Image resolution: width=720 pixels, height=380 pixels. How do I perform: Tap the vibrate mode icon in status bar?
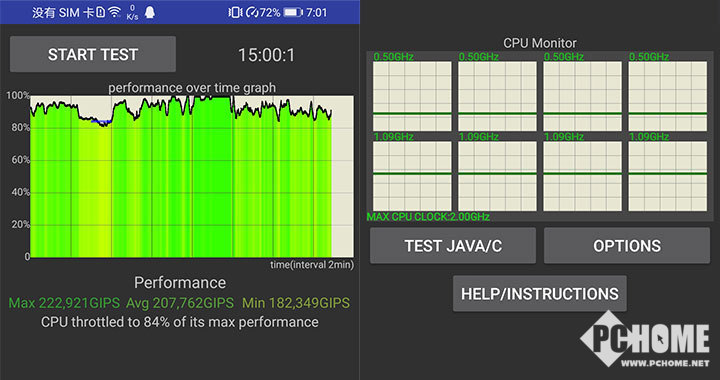[x=235, y=12]
